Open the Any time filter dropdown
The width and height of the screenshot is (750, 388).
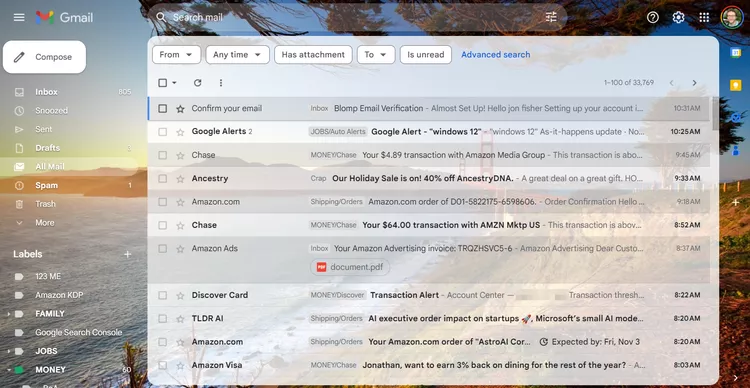point(237,55)
